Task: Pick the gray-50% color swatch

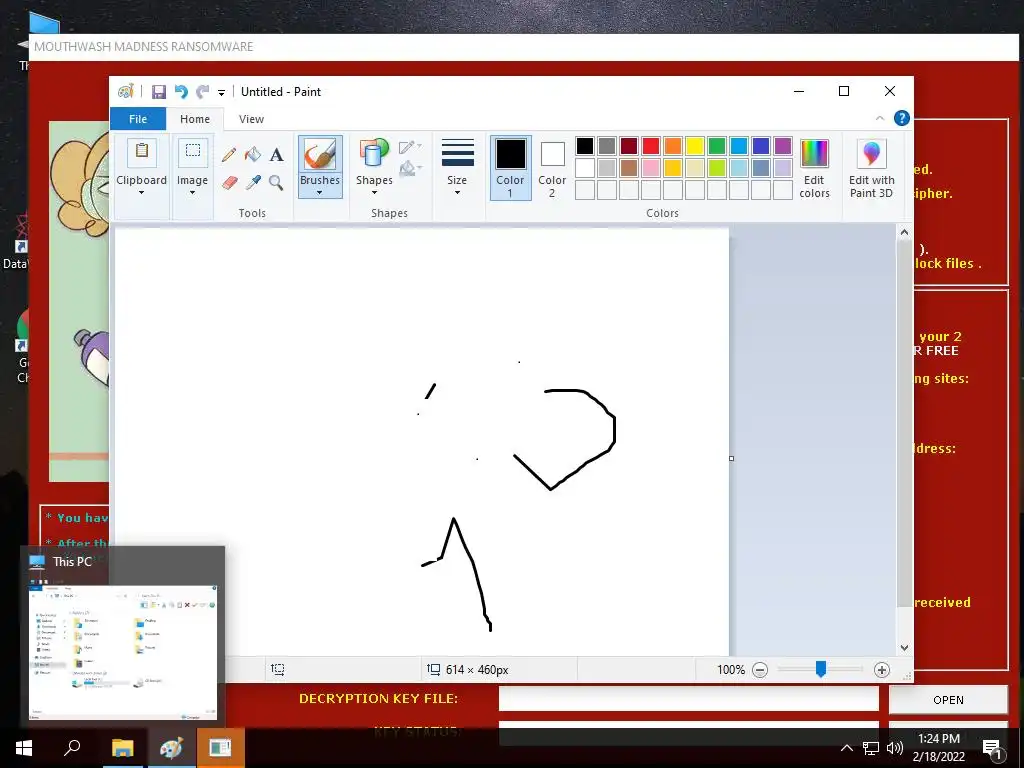Action: 607,146
